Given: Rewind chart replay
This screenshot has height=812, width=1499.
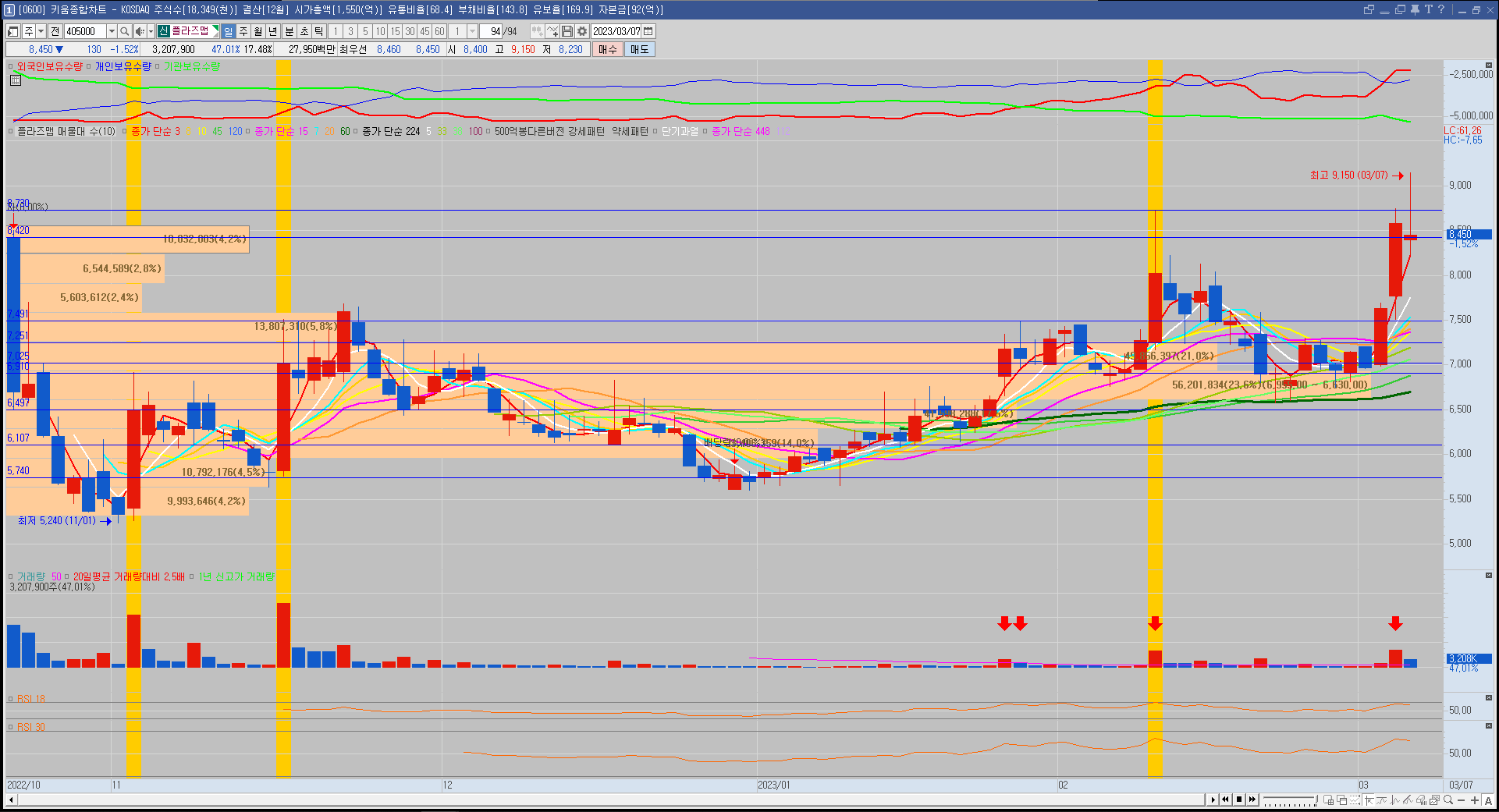Looking at the screenshot, I should 1225,800.
